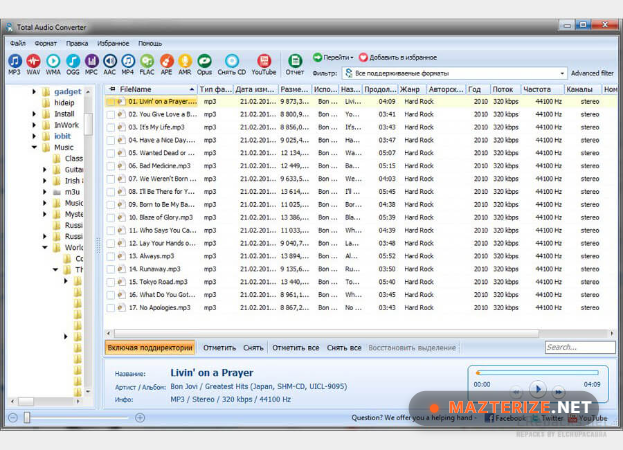The height and width of the screenshot is (450, 623).
Task: Open the Формат menu
Action: (x=46, y=43)
